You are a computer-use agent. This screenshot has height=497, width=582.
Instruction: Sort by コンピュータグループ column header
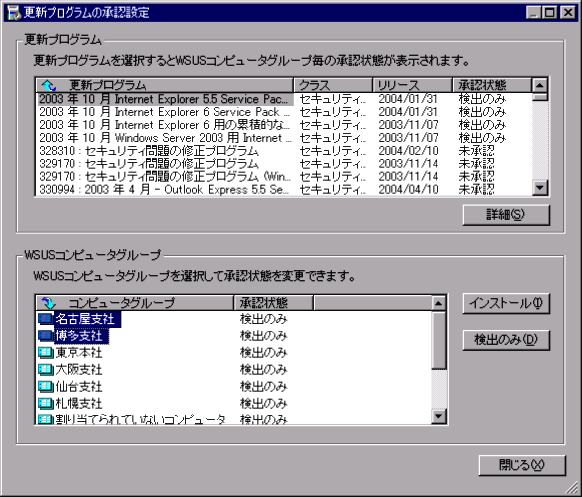(135, 303)
